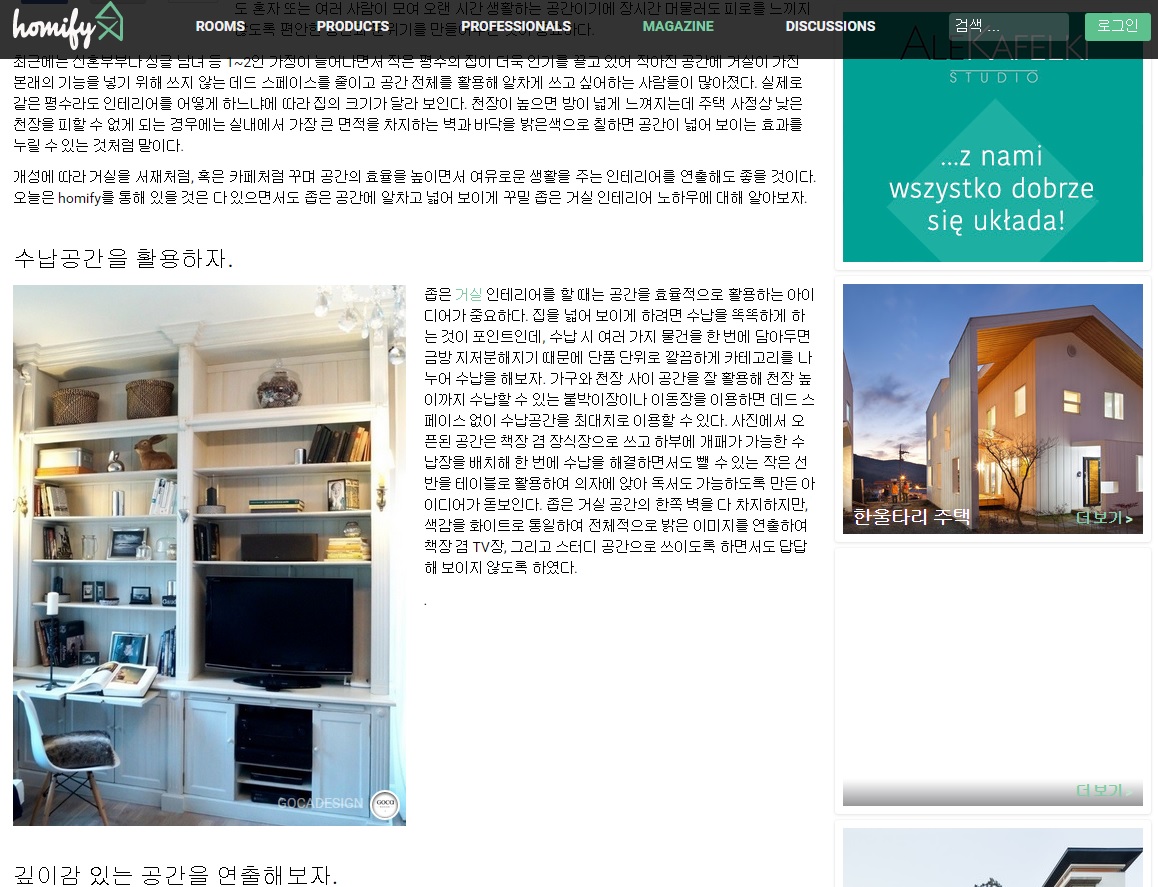The height and width of the screenshot is (887, 1158).
Task: Open the DISCUSSIONS section
Action: point(830,27)
